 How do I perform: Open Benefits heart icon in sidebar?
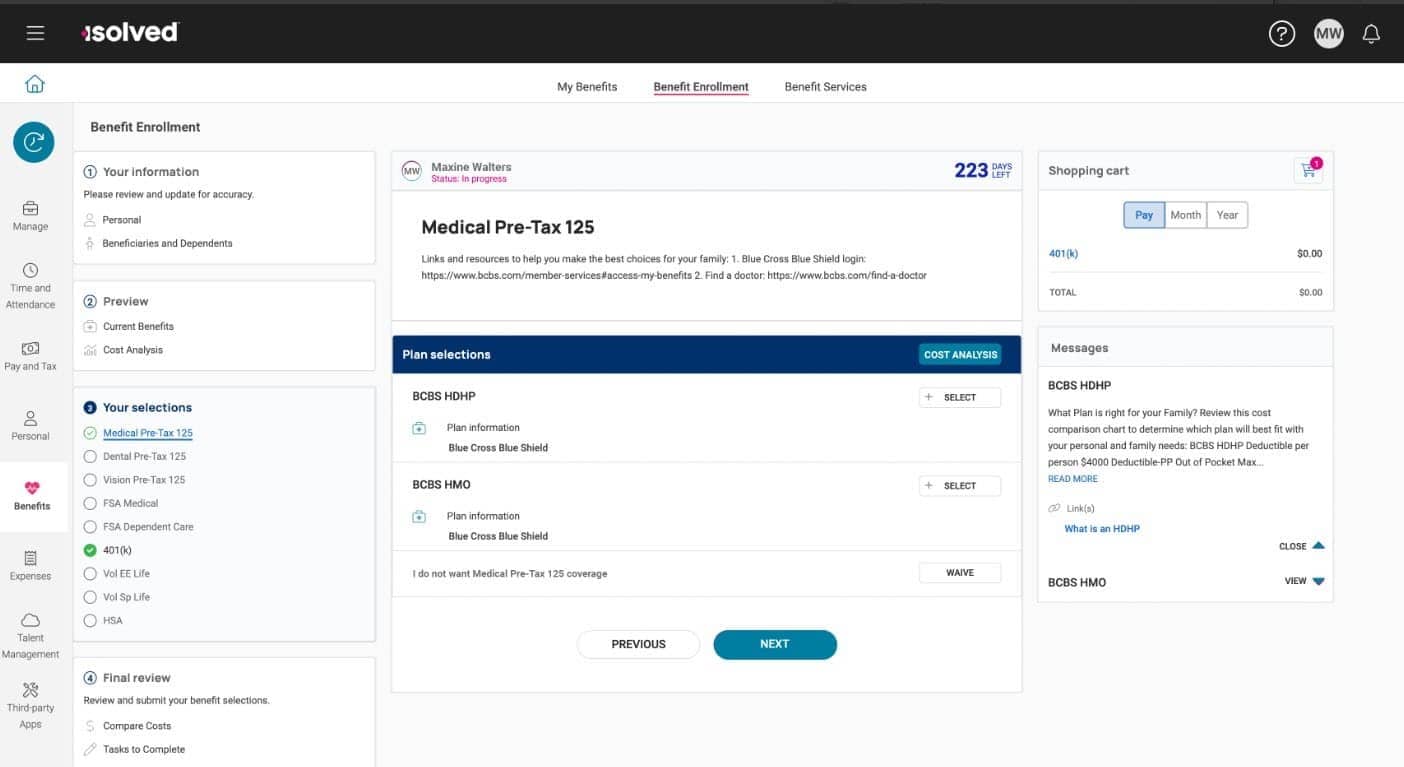[x=32, y=489]
